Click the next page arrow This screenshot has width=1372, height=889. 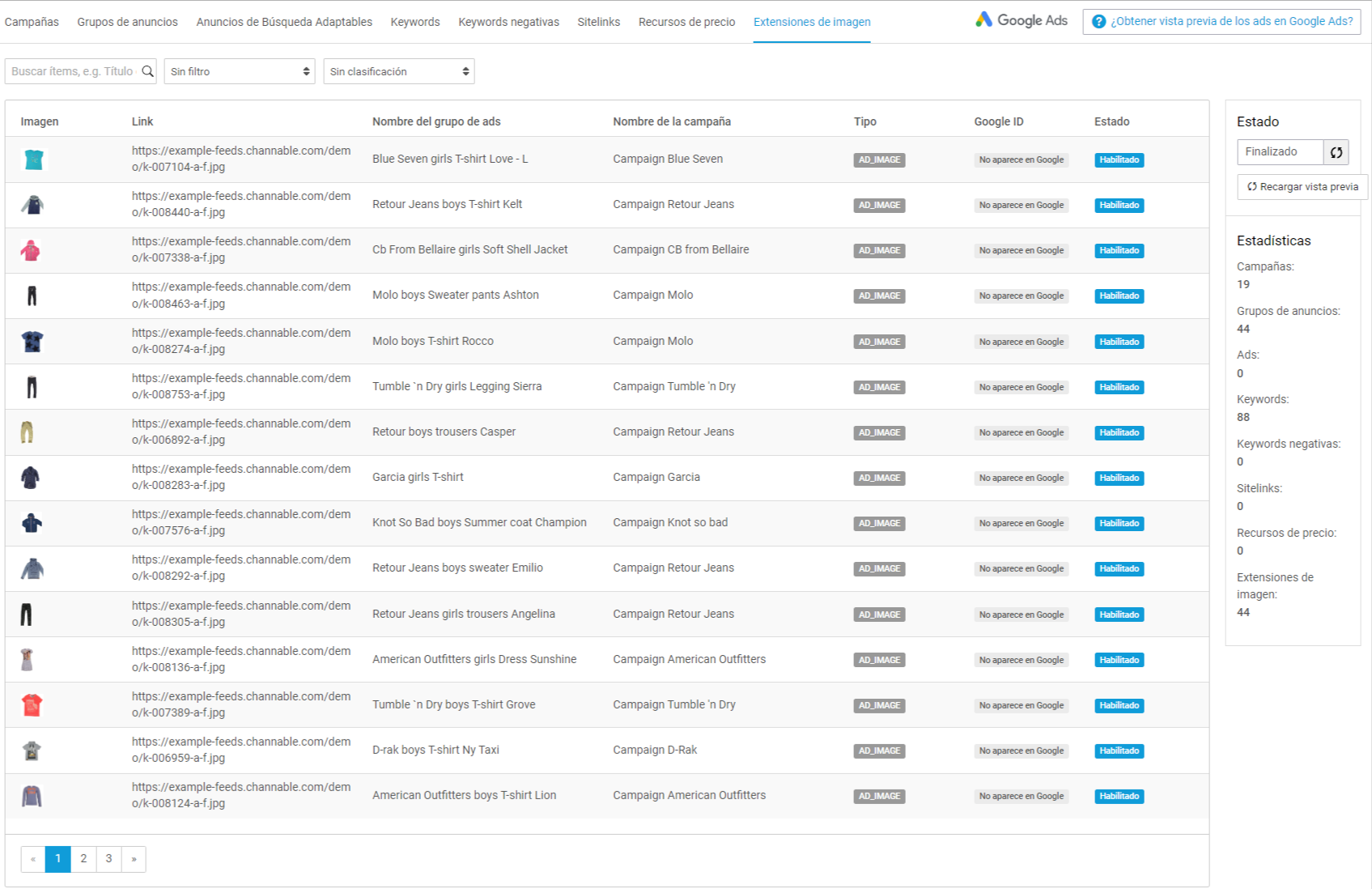point(134,859)
